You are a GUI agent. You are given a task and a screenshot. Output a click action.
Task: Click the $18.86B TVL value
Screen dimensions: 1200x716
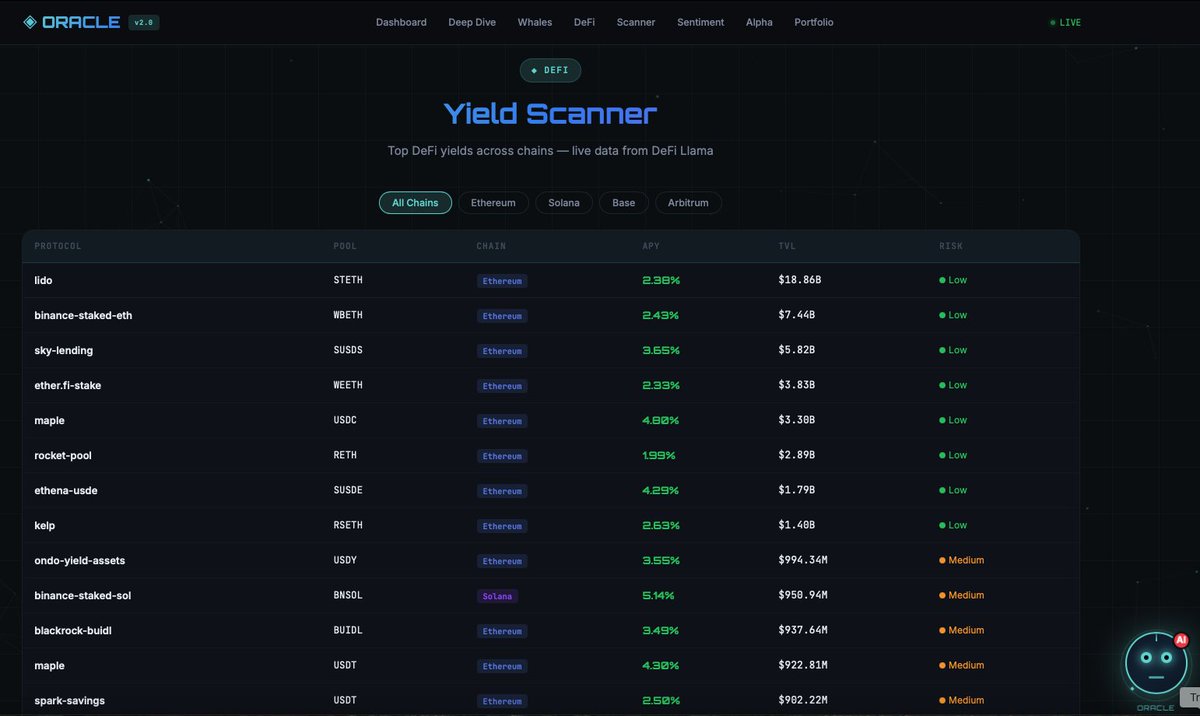pos(800,280)
